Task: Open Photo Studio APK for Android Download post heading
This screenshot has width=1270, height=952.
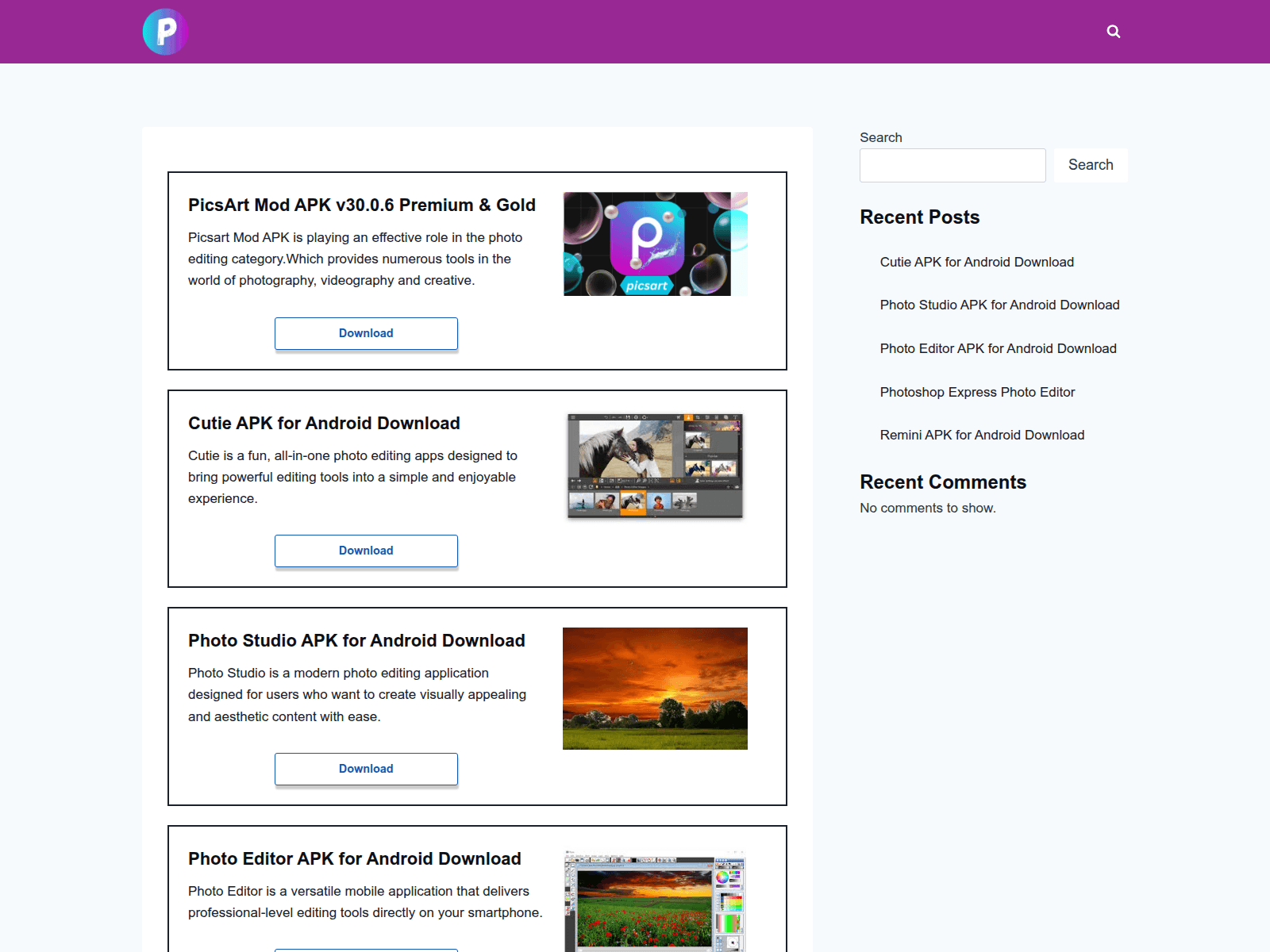Action: click(x=356, y=640)
